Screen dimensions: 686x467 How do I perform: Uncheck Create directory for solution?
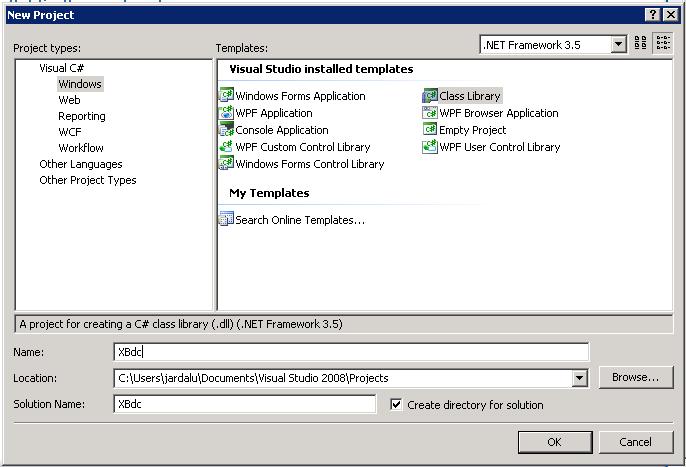pyautogui.click(x=396, y=404)
